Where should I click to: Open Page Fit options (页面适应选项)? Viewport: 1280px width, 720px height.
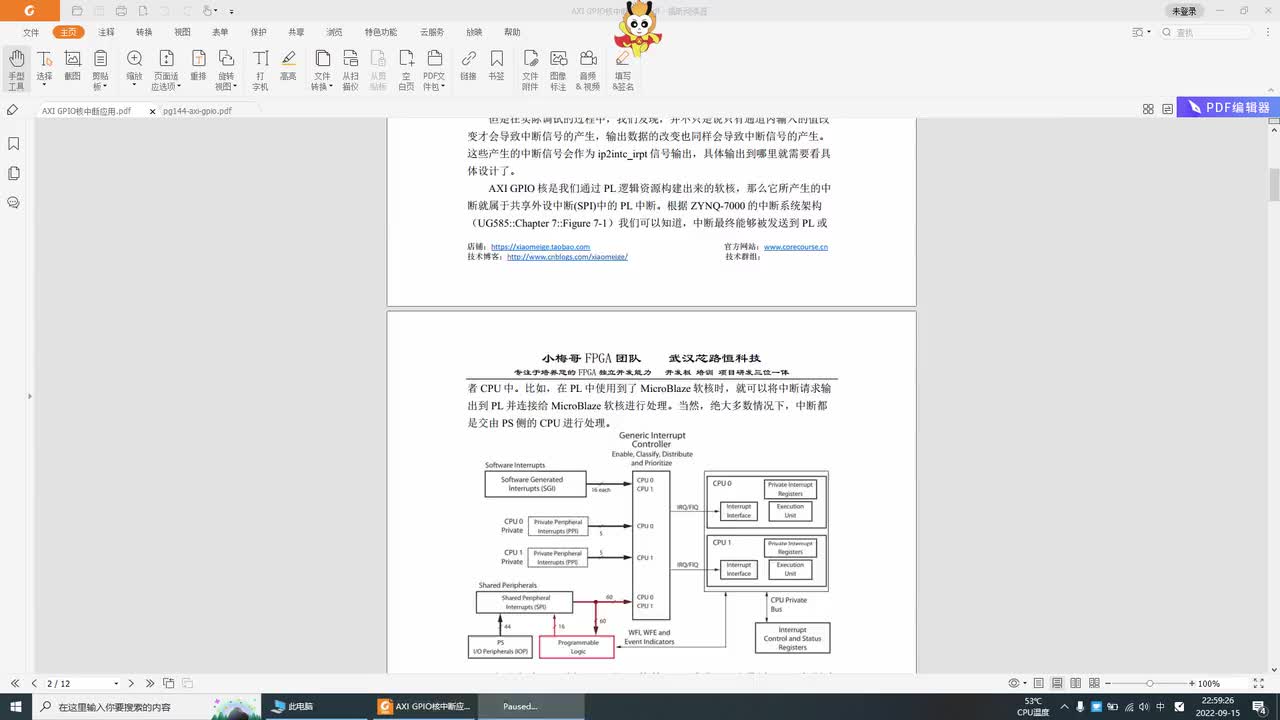coord(166,70)
